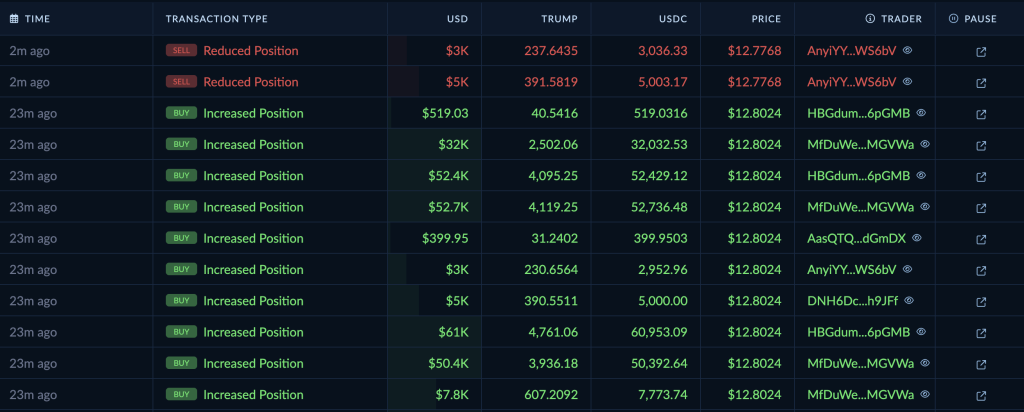Open external link for the 390.5511 TRUMP buy row
This screenshot has width=1024, height=412.
(981, 302)
